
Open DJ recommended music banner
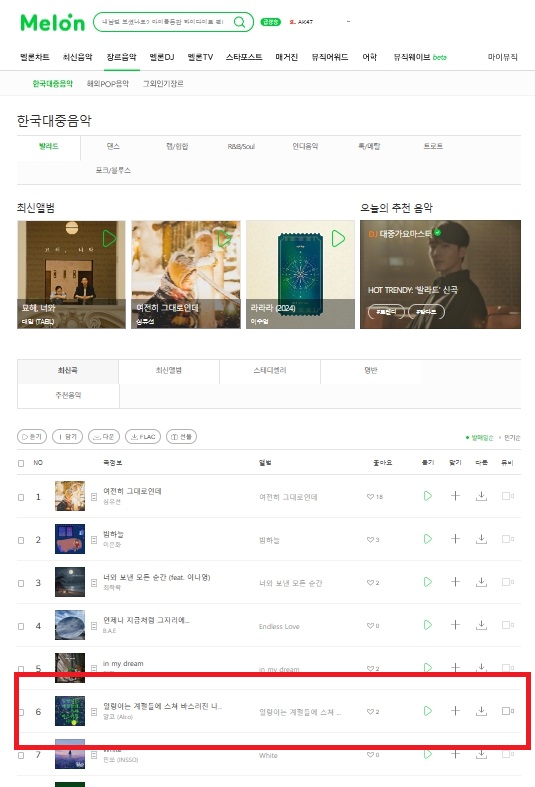click(440, 275)
